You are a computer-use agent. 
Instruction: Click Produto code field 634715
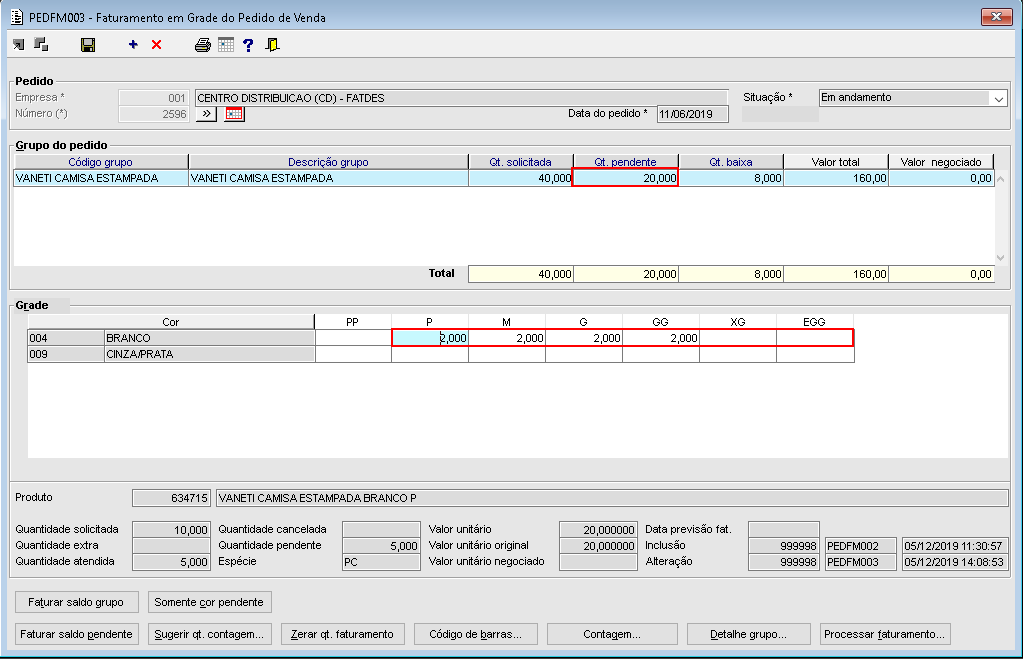tap(171, 498)
